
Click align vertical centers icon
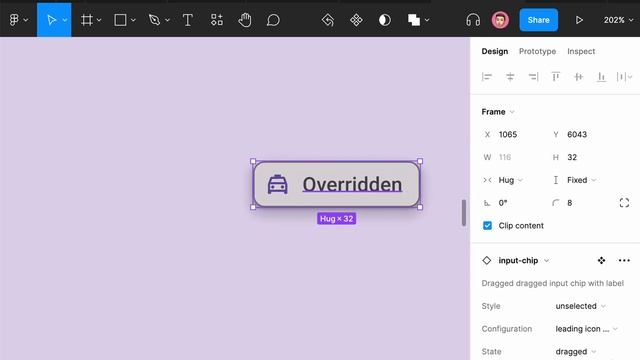[578, 76]
